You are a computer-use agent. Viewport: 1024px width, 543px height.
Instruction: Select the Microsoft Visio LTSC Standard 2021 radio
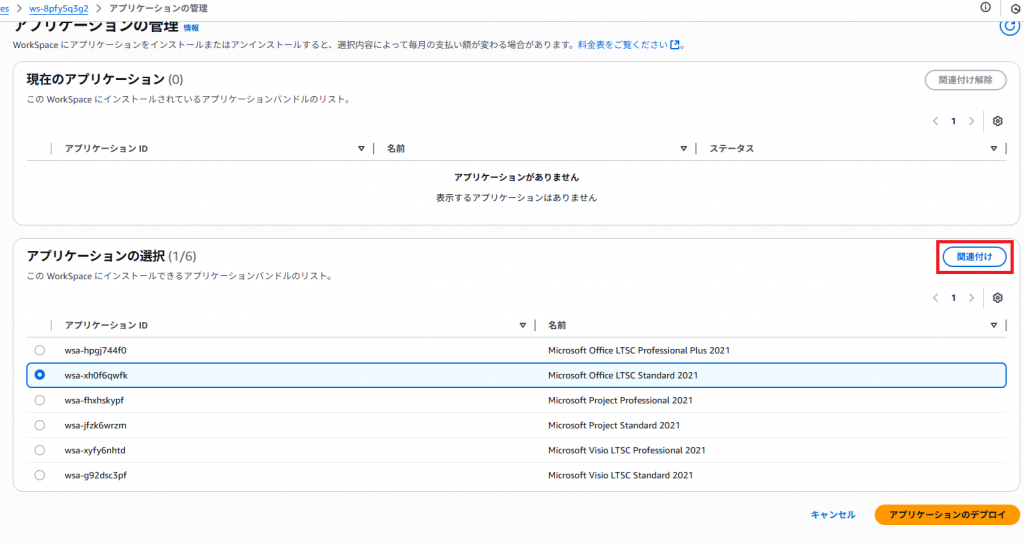(x=40, y=475)
